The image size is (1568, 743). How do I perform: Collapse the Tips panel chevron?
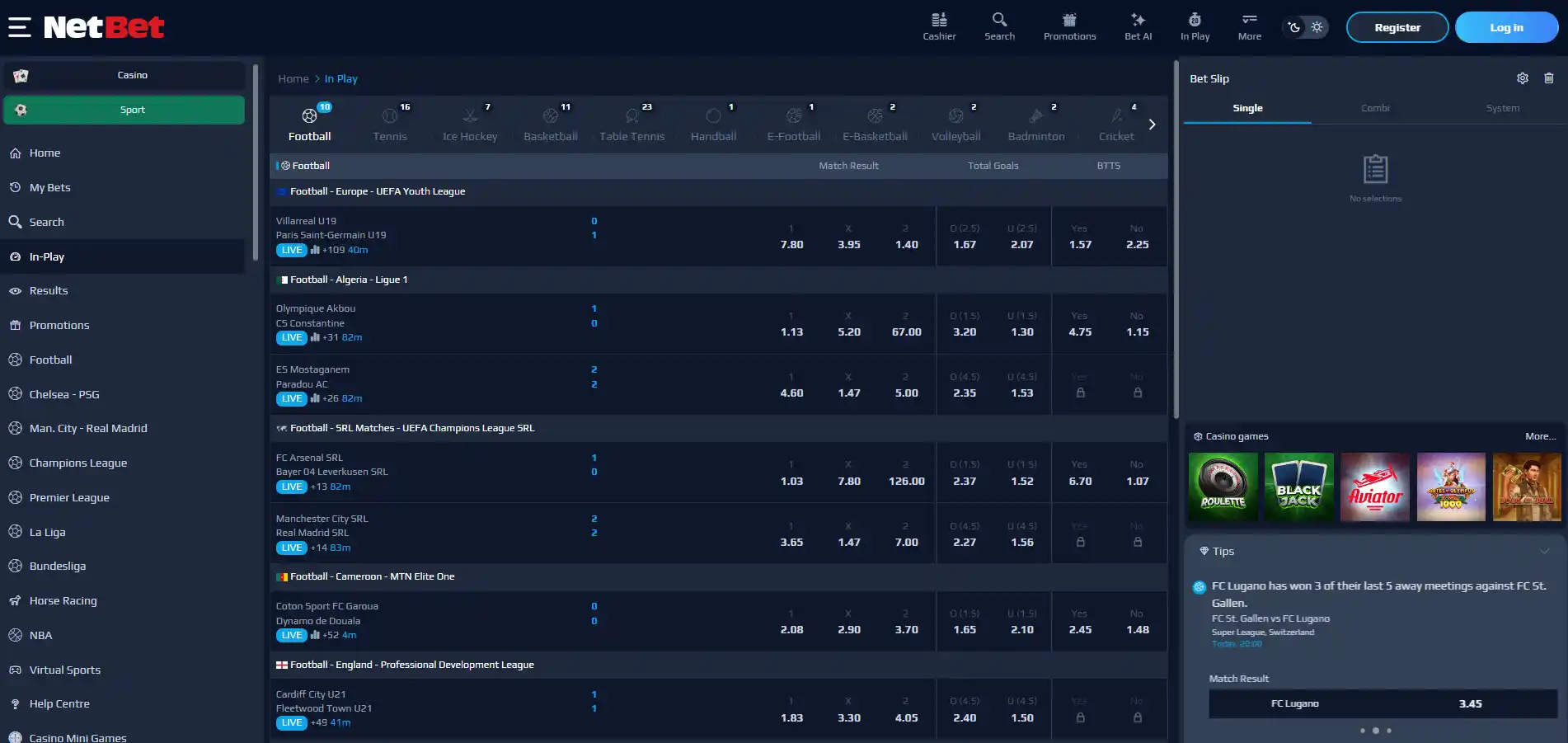[x=1545, y=551]
